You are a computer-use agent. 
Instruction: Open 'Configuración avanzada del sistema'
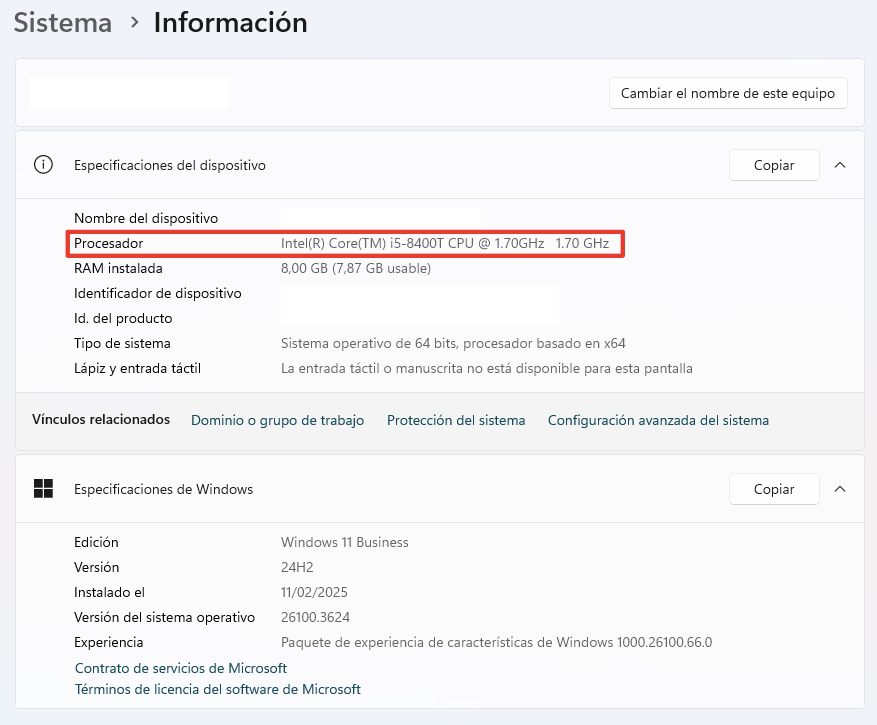point(658,420)
